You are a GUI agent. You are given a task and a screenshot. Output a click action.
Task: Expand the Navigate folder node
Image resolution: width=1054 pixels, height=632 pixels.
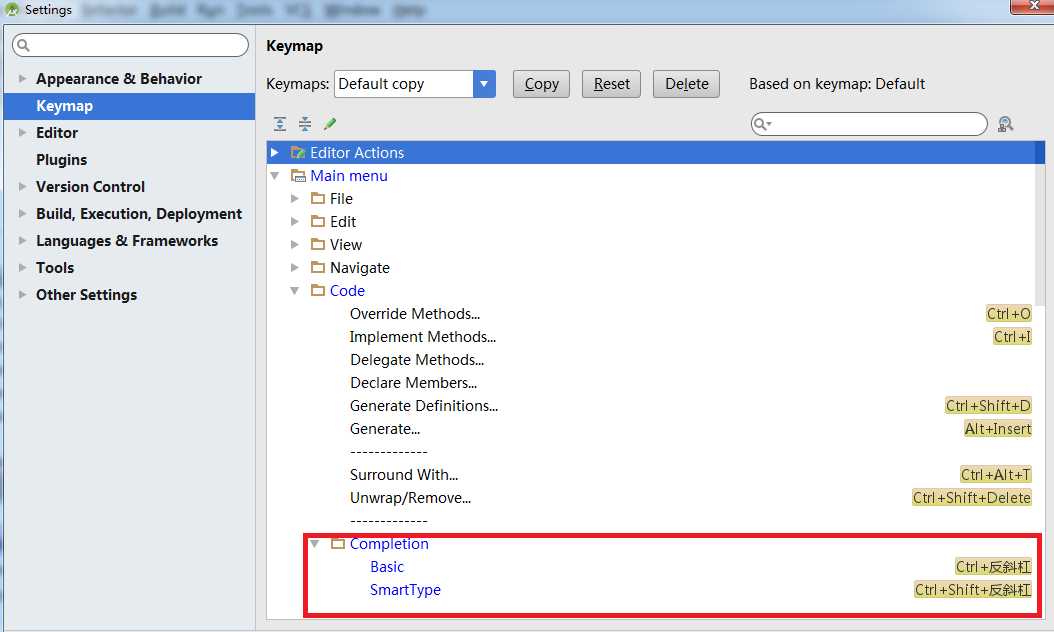click(x=294, y=268)
